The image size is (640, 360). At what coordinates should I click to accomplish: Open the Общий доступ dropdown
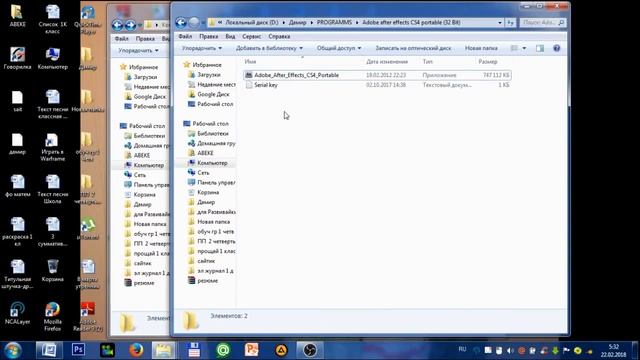point(339,48)
